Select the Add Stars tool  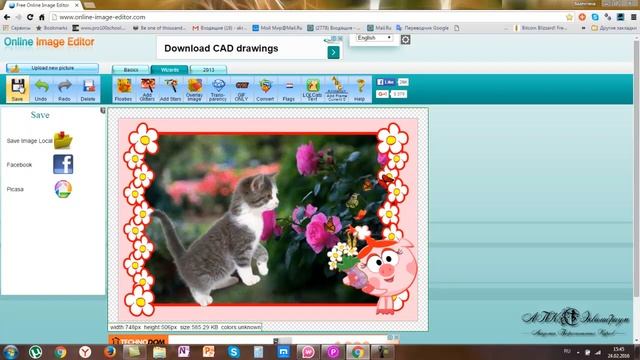[x=171, y=89]
